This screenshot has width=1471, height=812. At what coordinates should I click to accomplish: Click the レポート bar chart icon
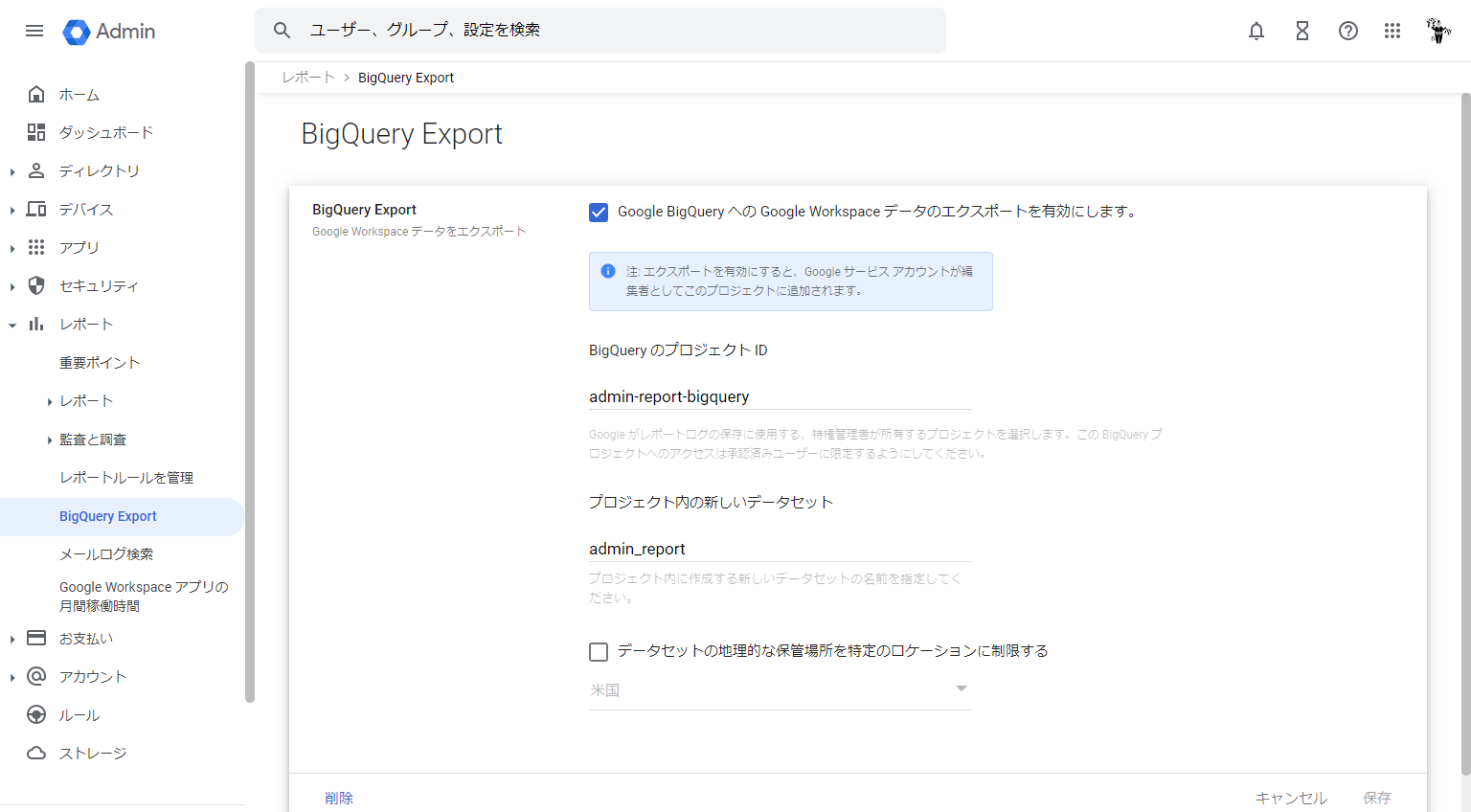36,324
